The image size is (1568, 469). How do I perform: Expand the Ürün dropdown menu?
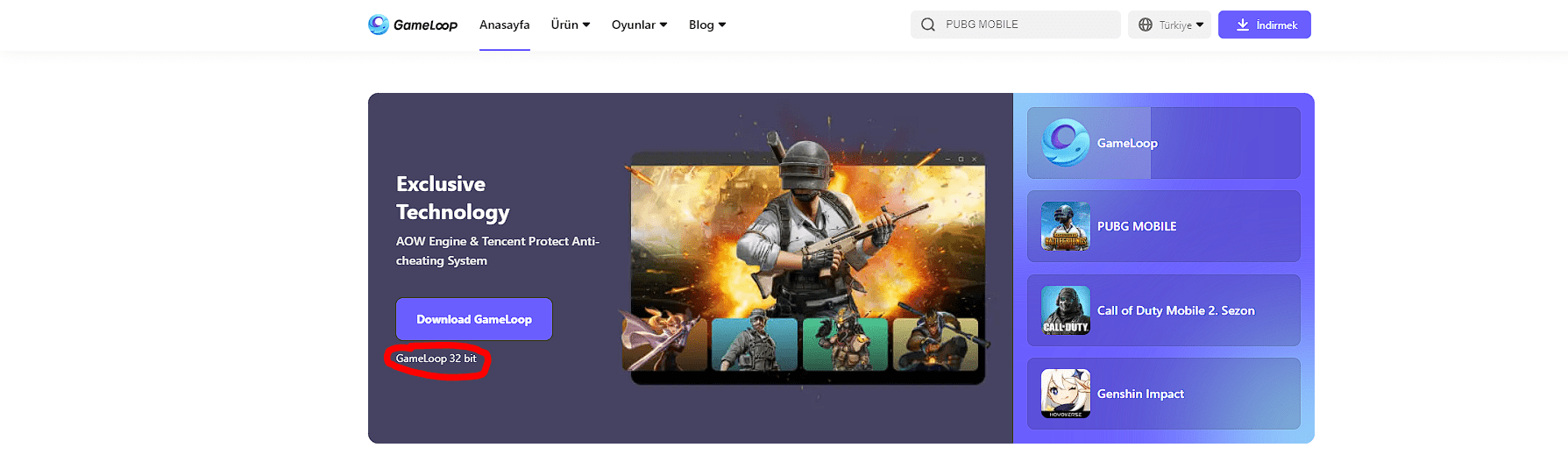coord(571,25)
